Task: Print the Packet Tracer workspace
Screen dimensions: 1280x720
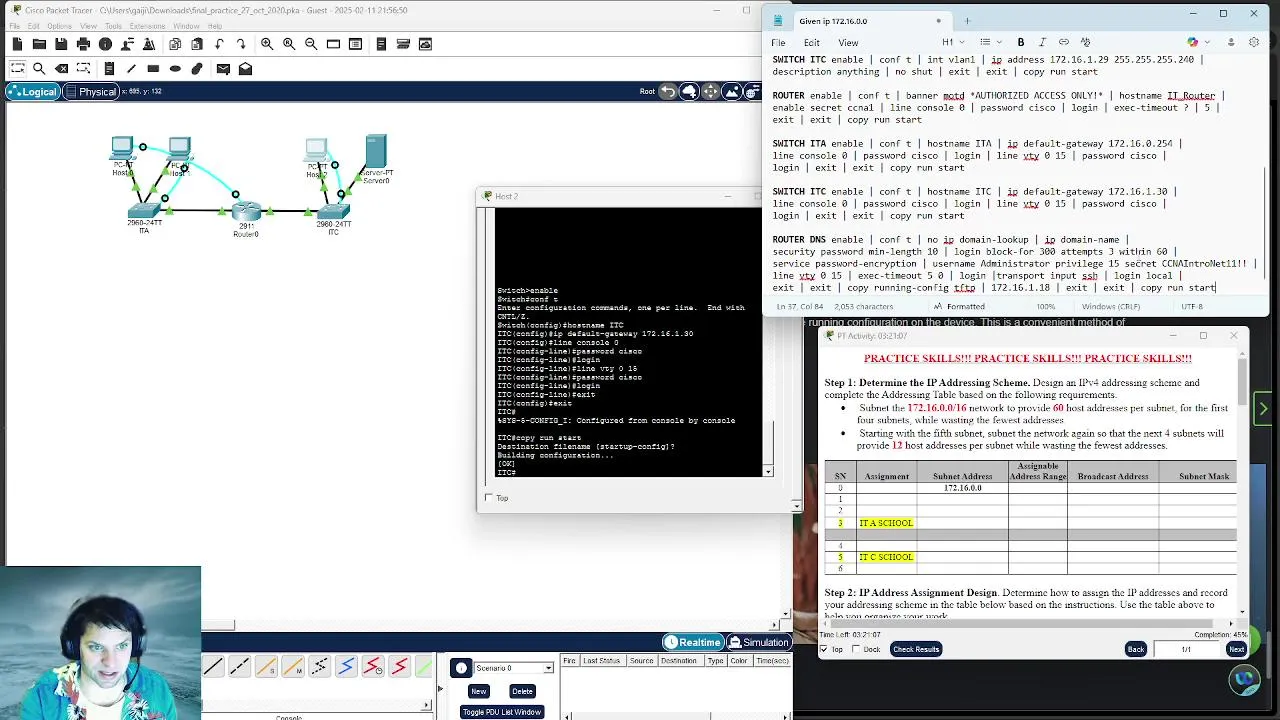Action: tap(83, 44)
